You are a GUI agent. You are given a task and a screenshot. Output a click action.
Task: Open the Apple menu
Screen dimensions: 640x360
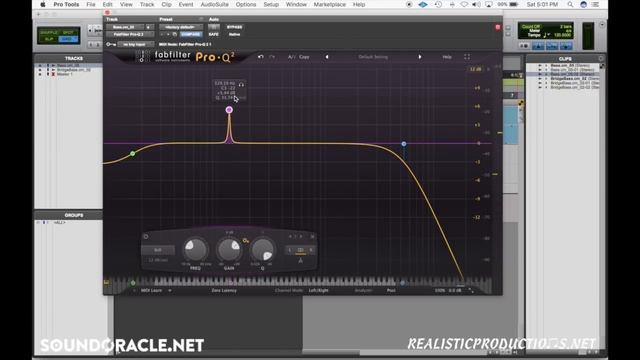coord(42,4)
